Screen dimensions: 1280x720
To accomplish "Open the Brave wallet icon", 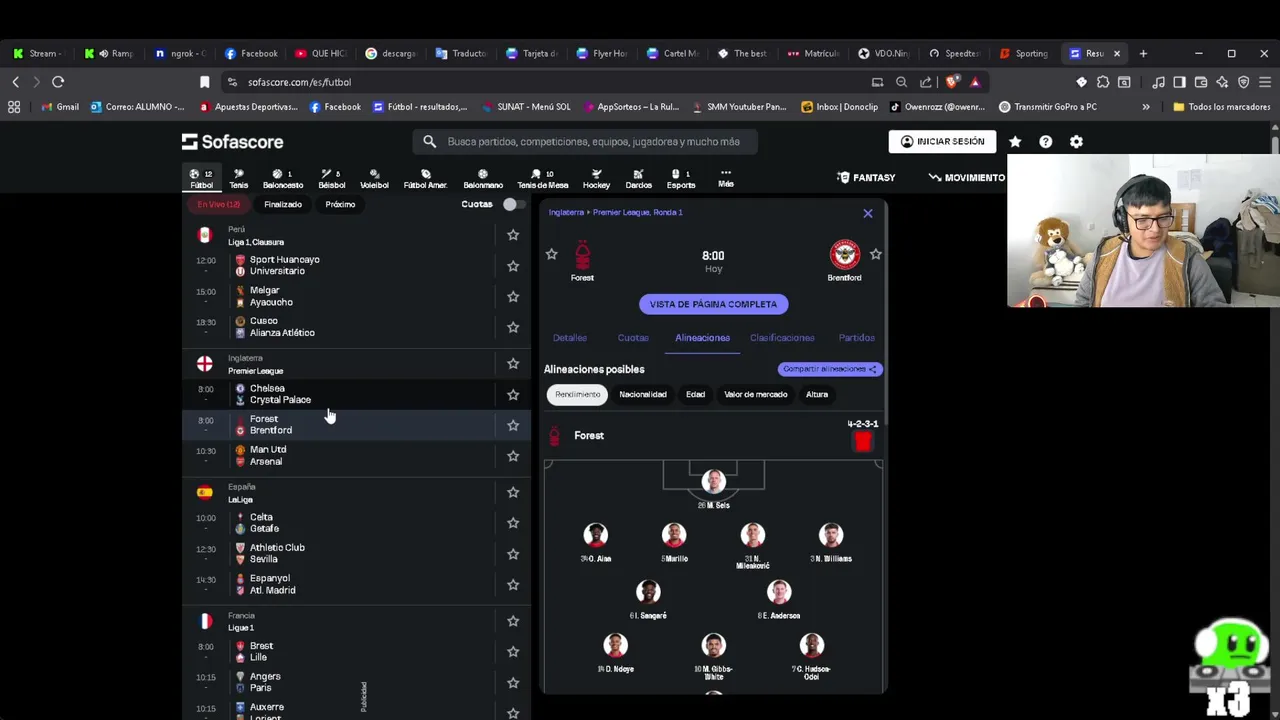I will (1201, 82).
